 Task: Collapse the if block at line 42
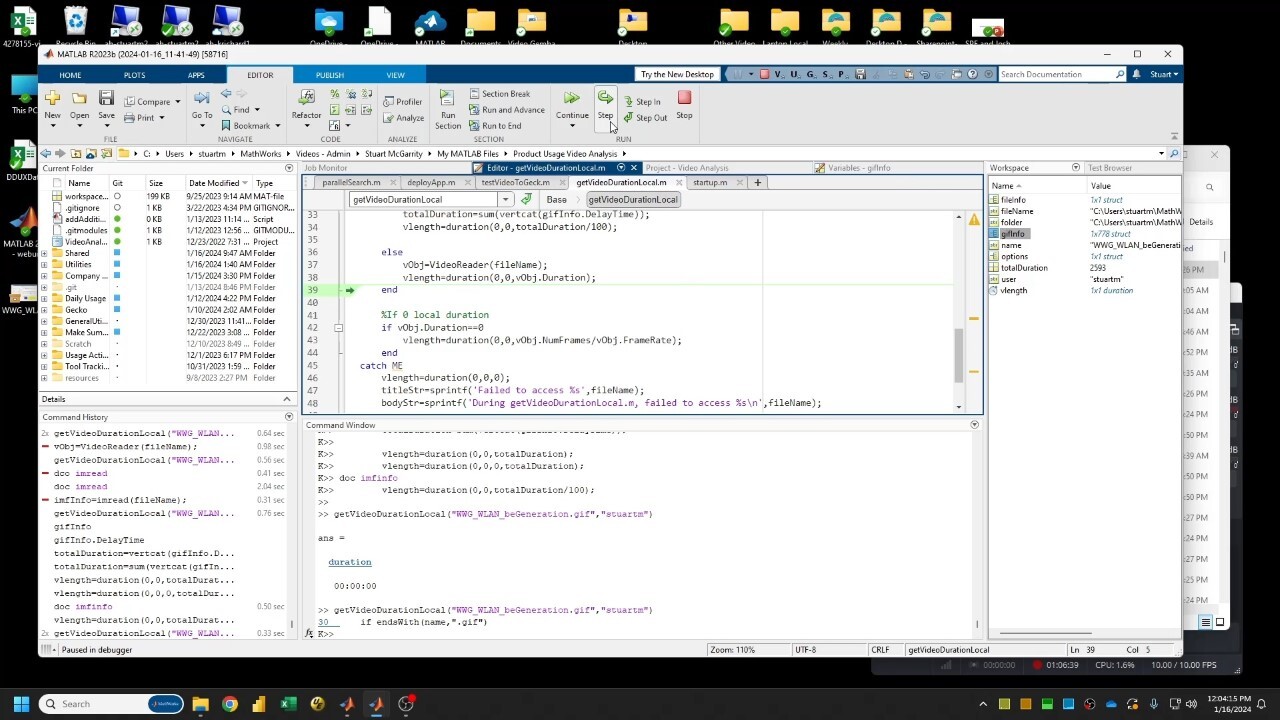point(338,328)
